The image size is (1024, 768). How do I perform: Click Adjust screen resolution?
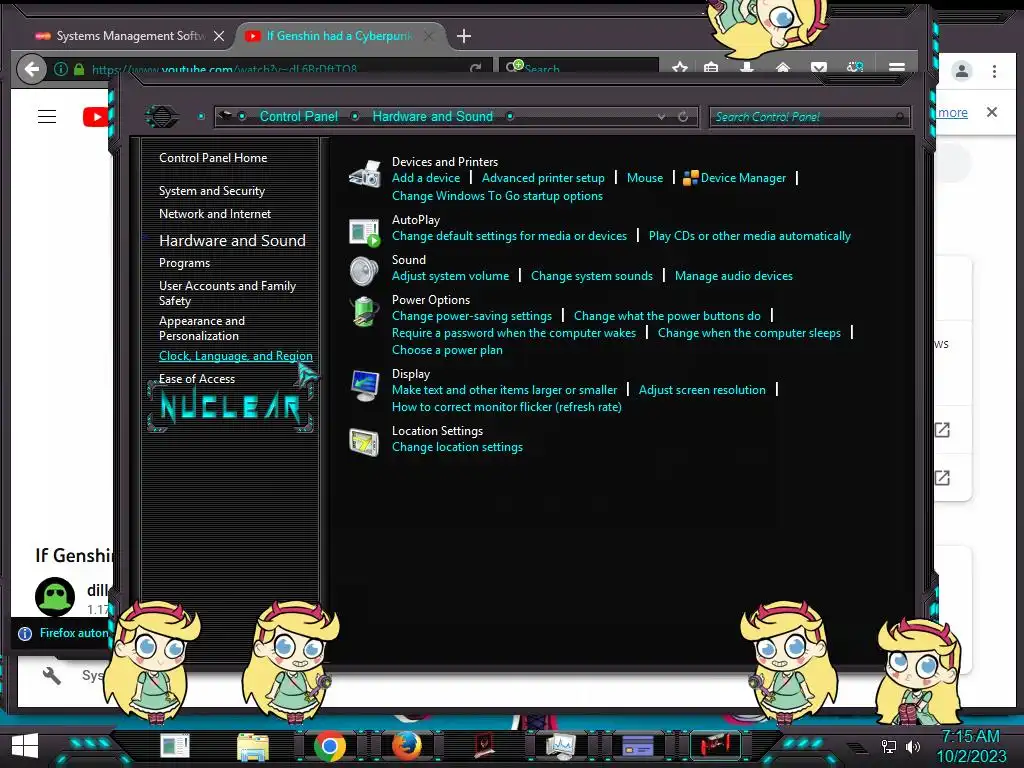coord(702,390)
